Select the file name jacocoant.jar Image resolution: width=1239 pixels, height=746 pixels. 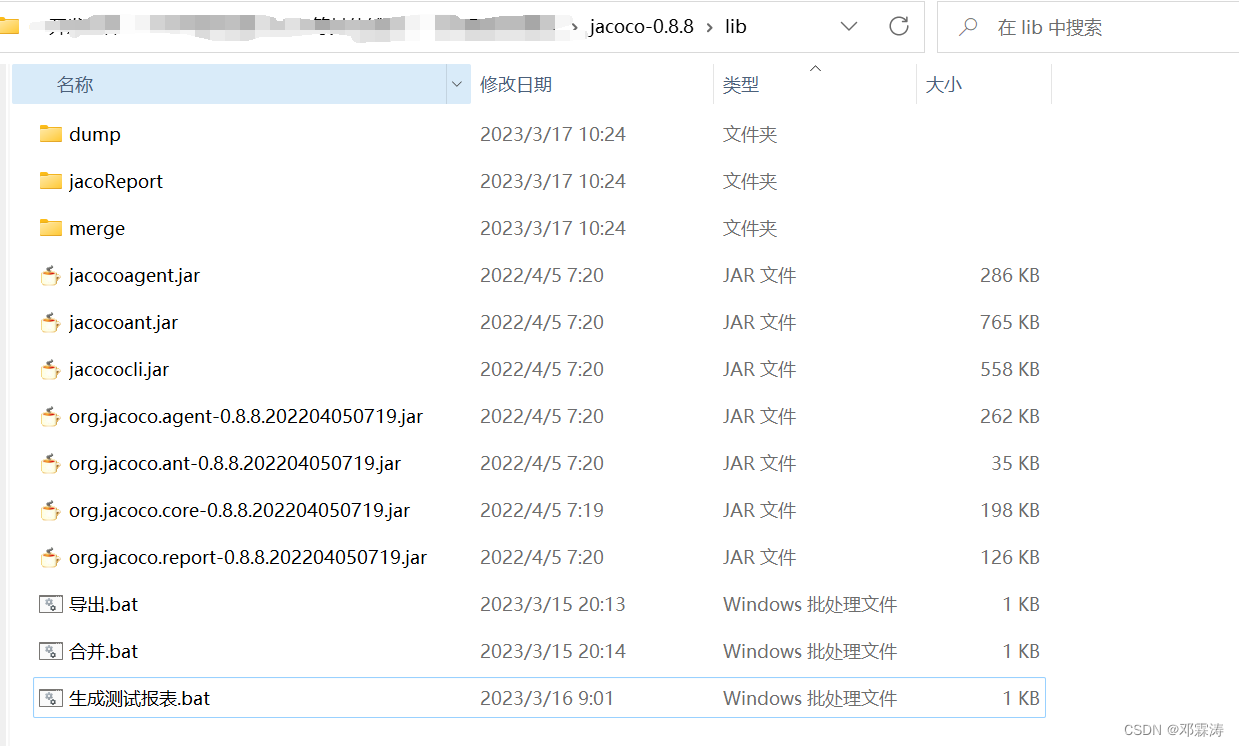tap(124, 322)
